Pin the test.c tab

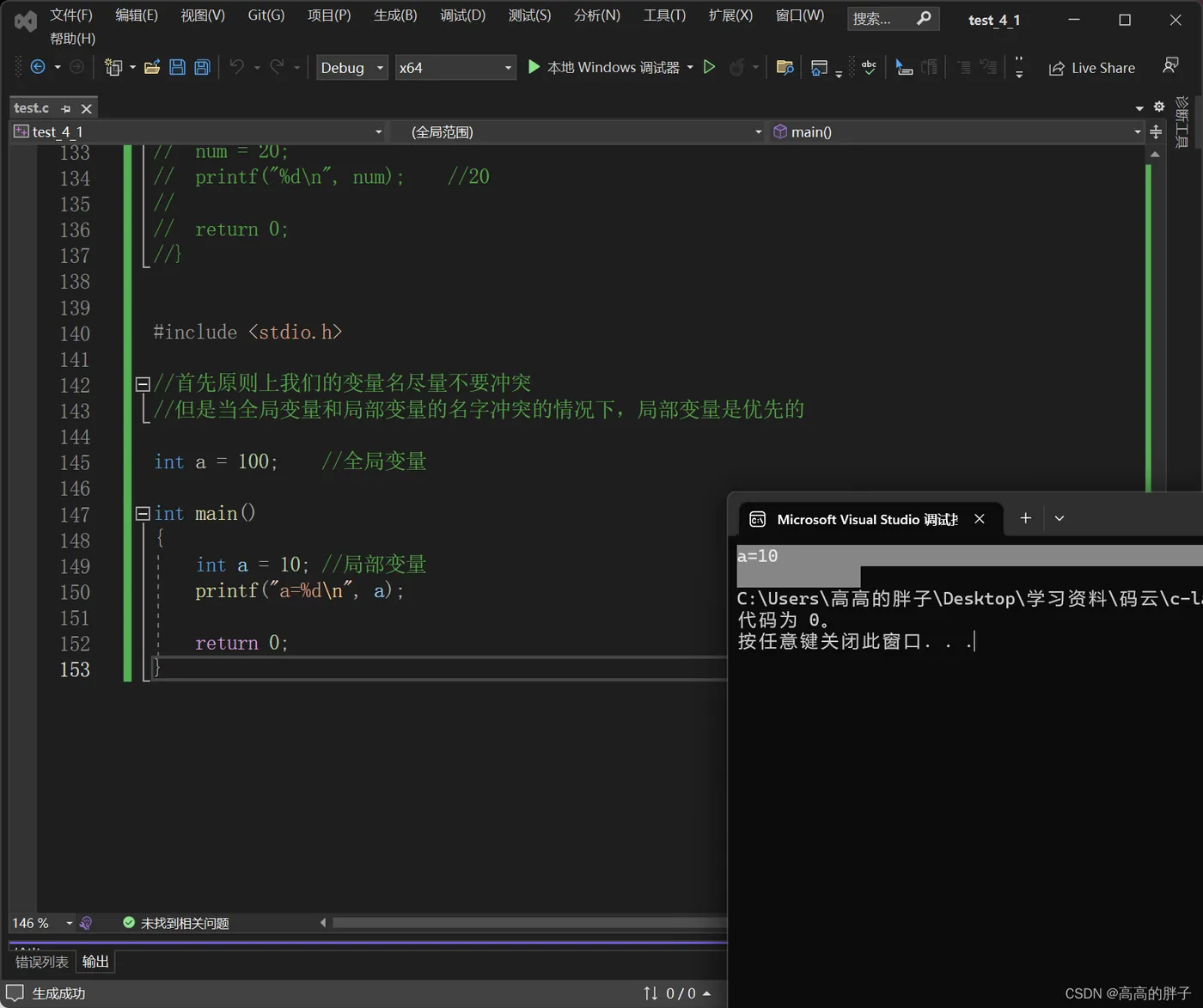coord(66,109)
